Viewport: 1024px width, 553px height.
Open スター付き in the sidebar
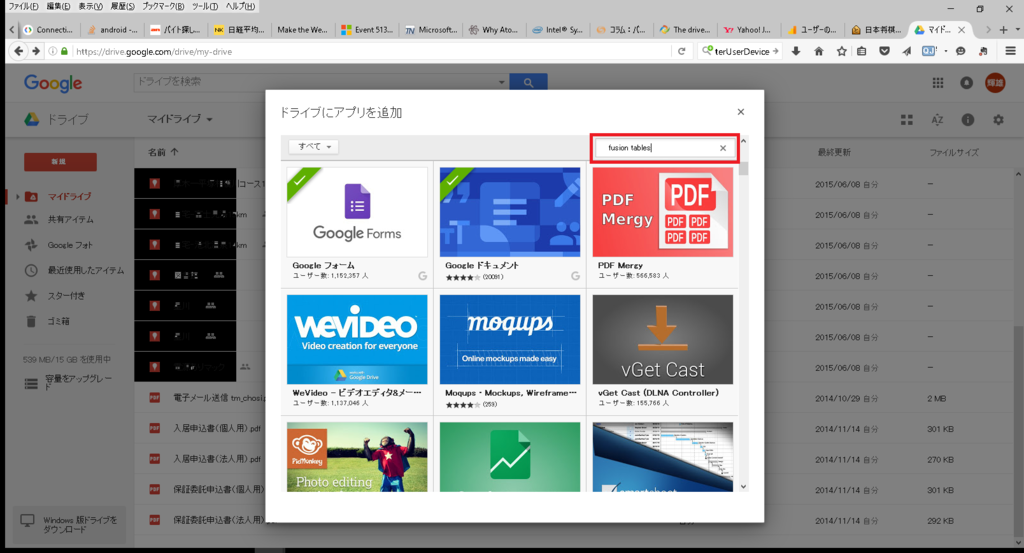tap(66, 296)
